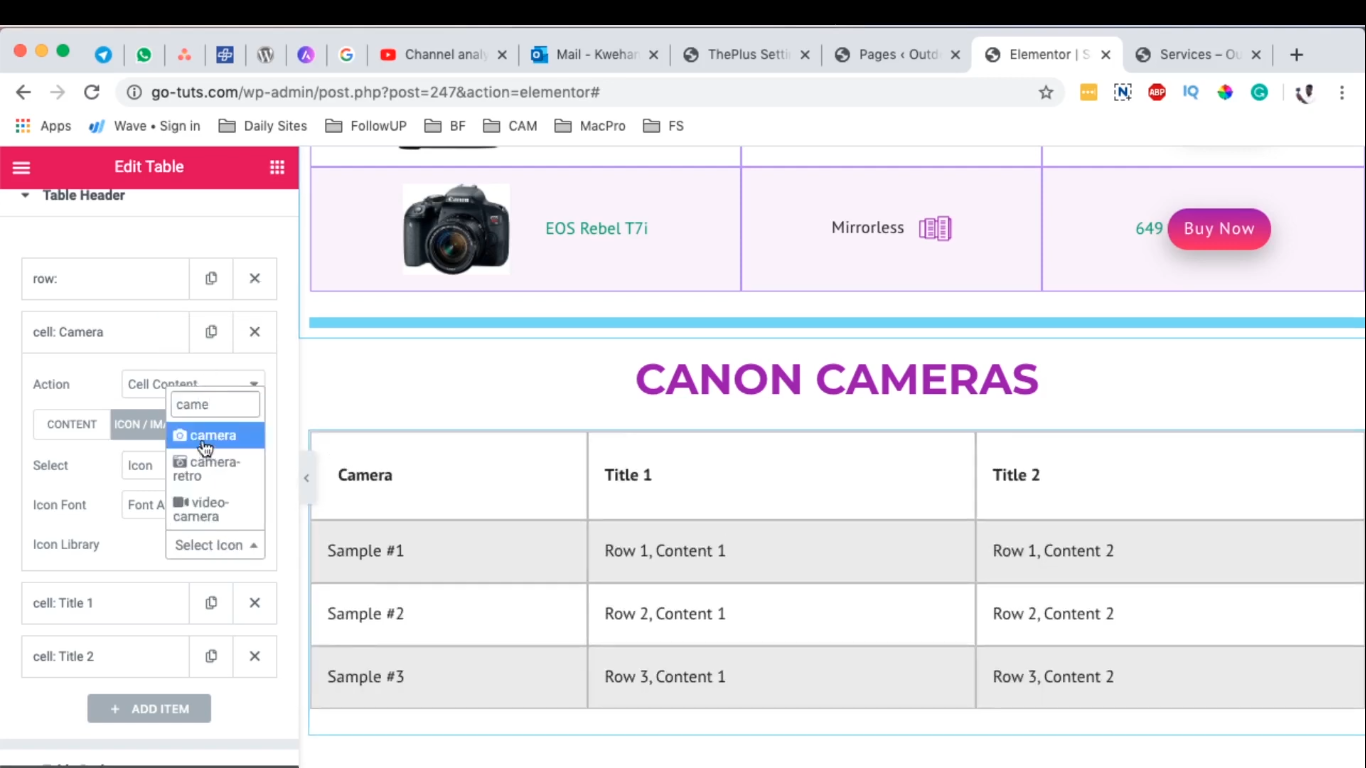Click the 'Row 3, Content 2' cell
The height and width of the screenshot is (768, 1366).
(x=1171, y=677)
